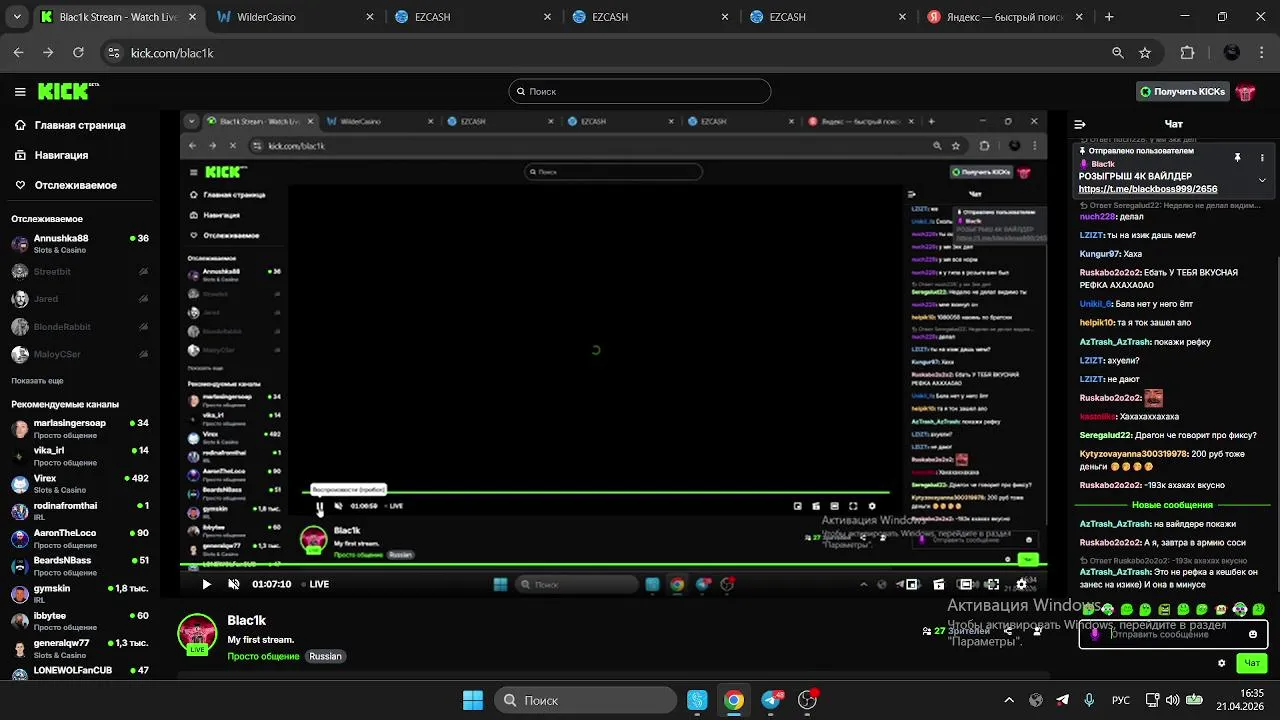Screen dimensions: 1280x720
Task: Open the t.me/blackboss999 pinned link
Action: 1147,189
